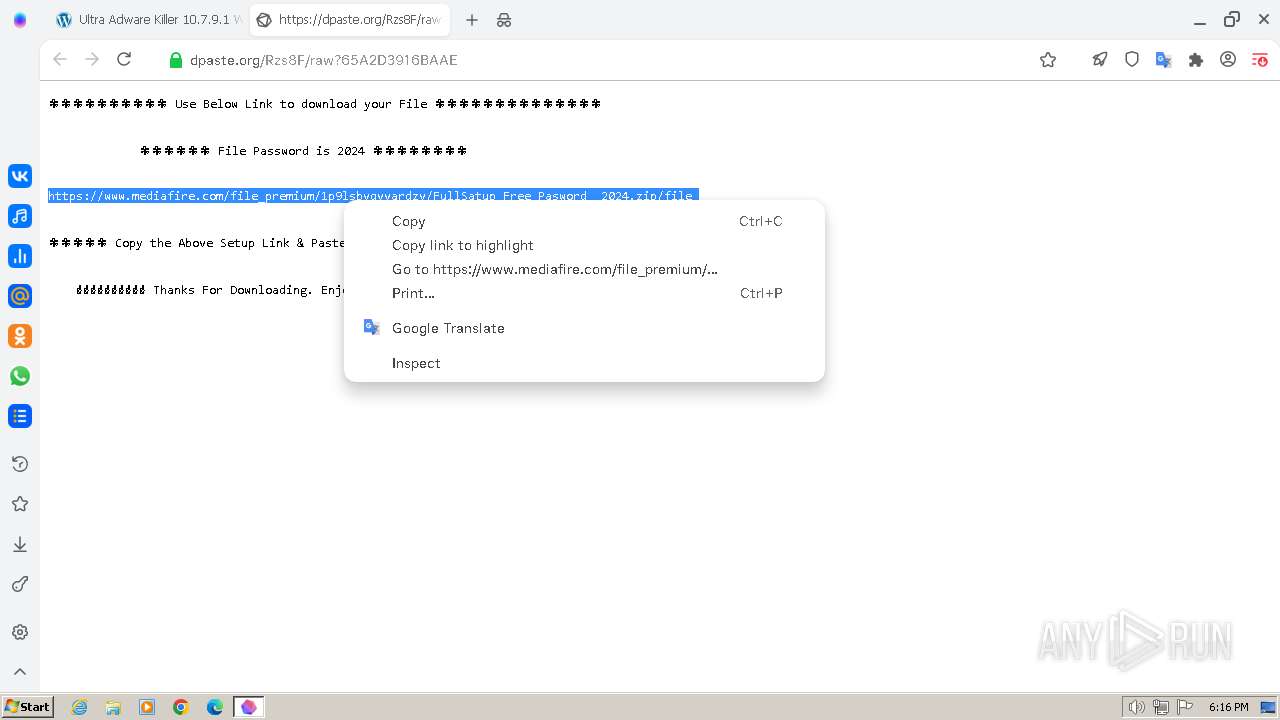Click the Atom browser logo button
The image size is (1280, 720).
pos(20,20)
